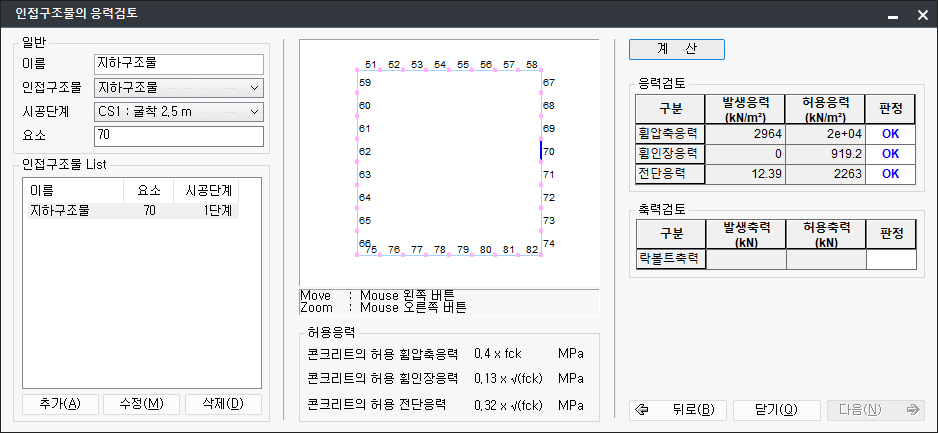
Task: Close the dialog with the title bar X
Action: pyautogui.click(x=916, y=16)
